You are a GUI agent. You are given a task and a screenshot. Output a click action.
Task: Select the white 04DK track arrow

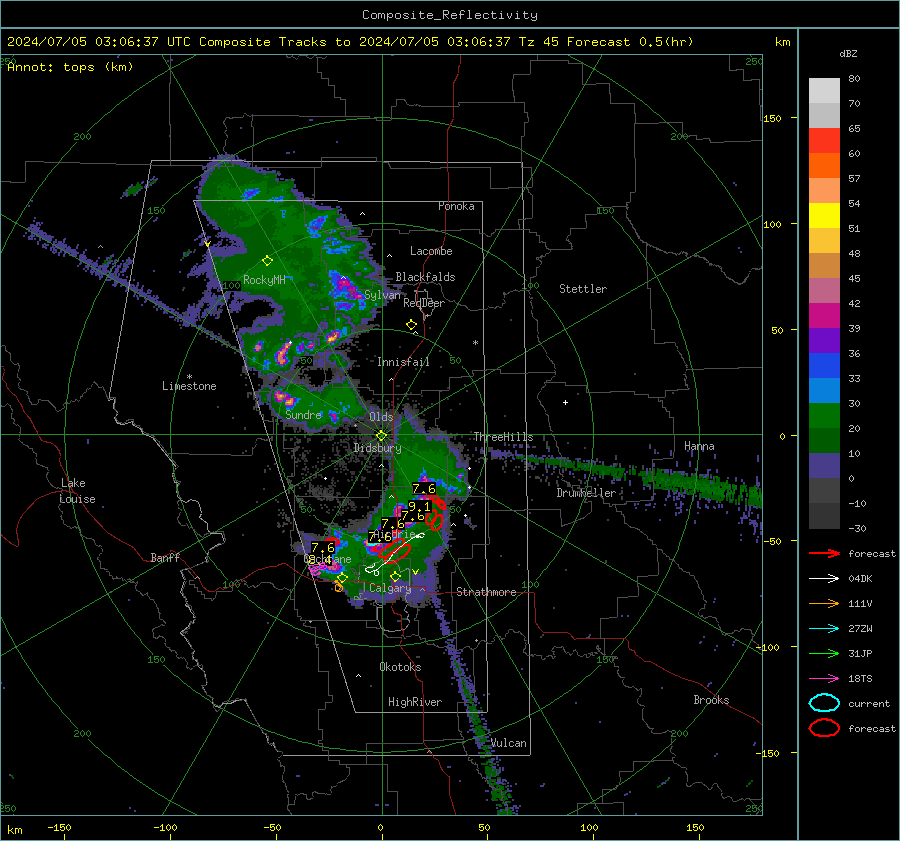tap(824, 579)
